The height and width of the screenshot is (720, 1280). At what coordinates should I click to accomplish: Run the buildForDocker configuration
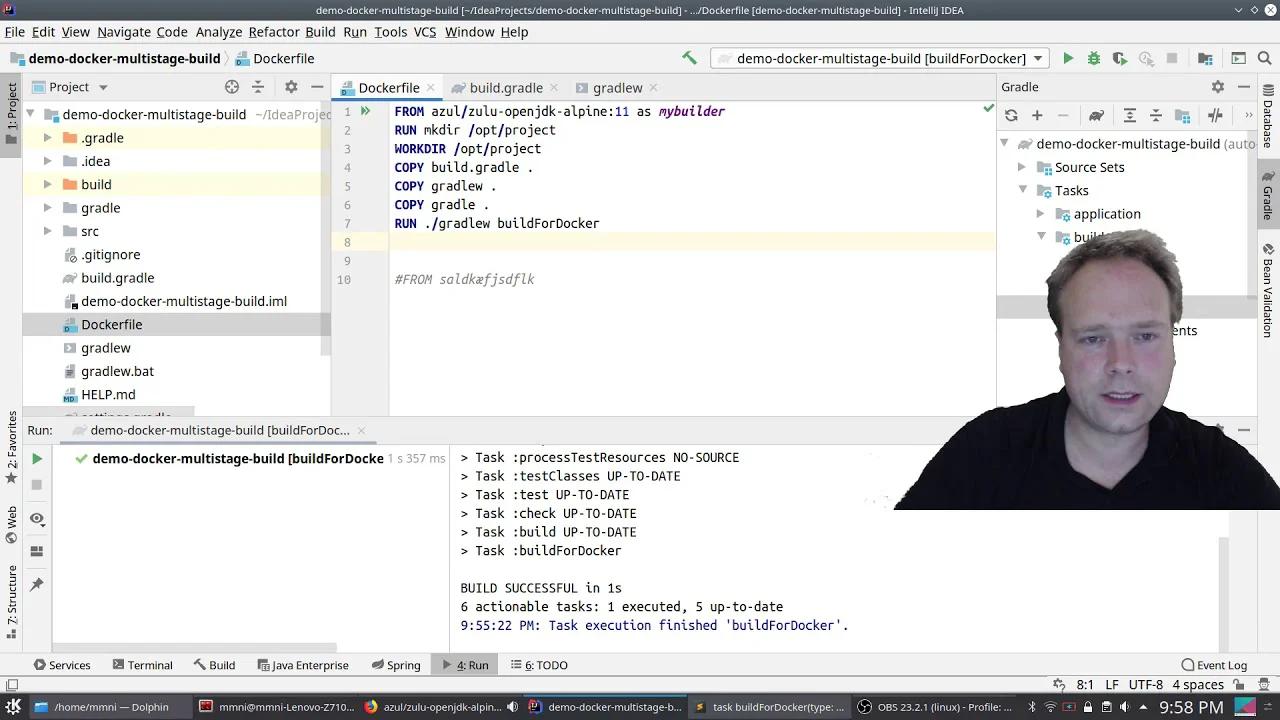[1068, 58]
